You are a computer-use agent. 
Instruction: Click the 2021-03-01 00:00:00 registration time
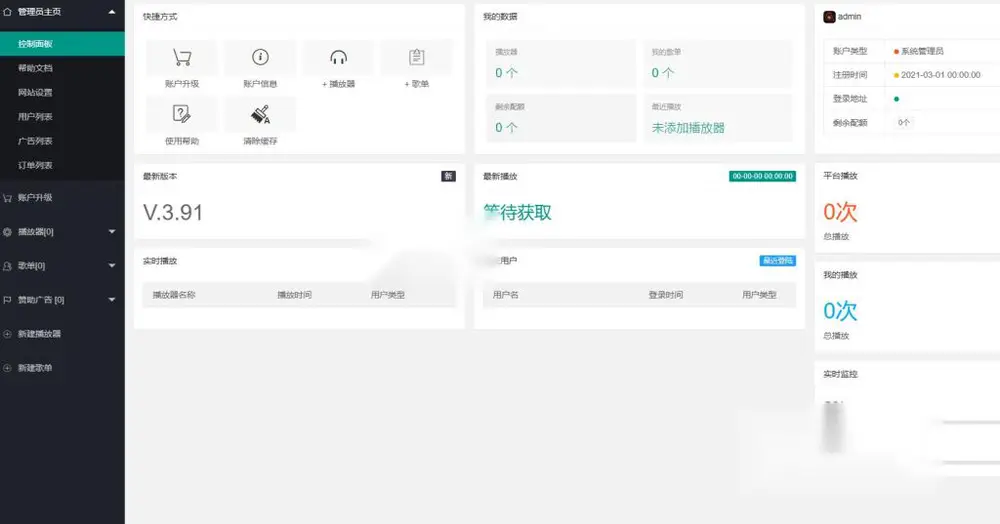[941, 75]
